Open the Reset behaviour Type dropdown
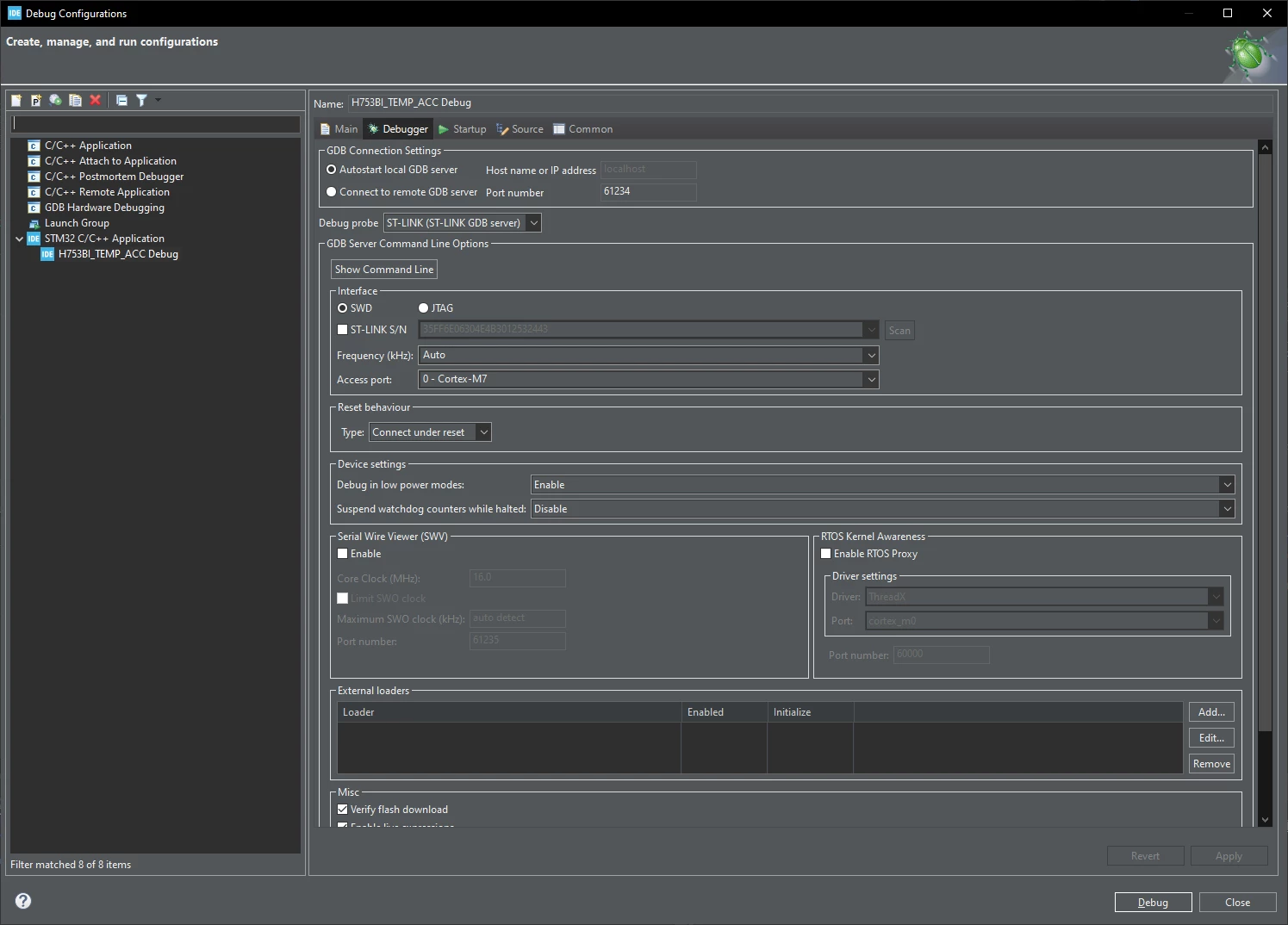Screen dimensions: 1288x925 pos(430,432)
